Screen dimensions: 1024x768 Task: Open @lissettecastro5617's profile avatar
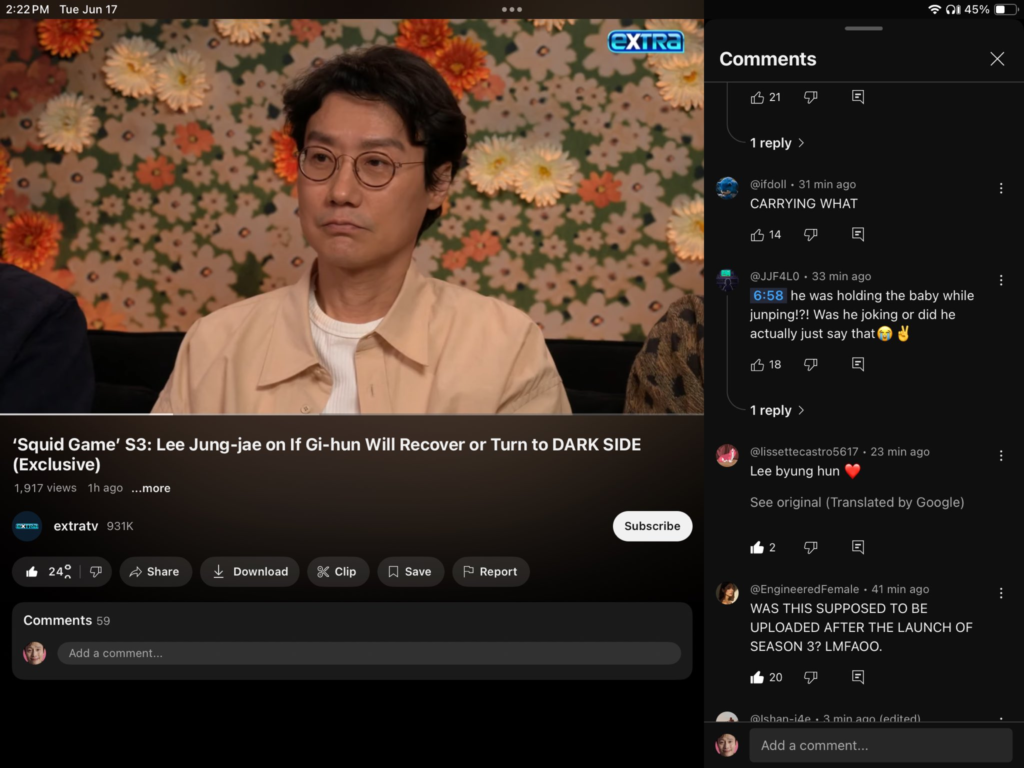727,456
